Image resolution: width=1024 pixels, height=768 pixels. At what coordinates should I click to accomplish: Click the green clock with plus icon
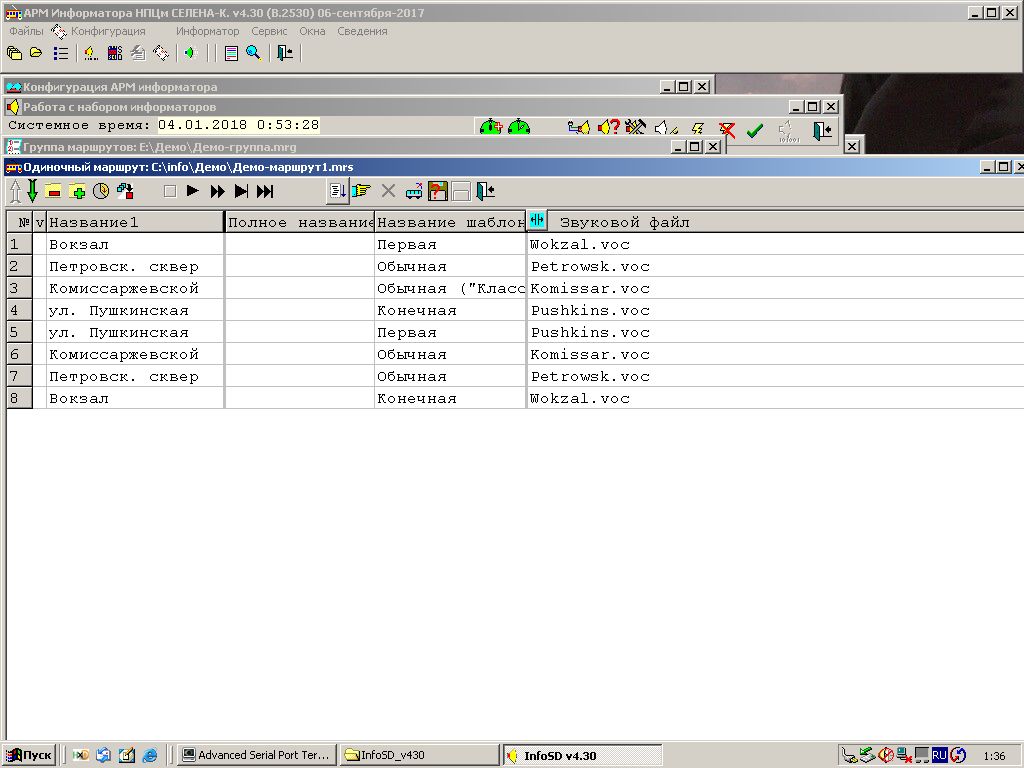pyautogui.click(x=490, y=127)
